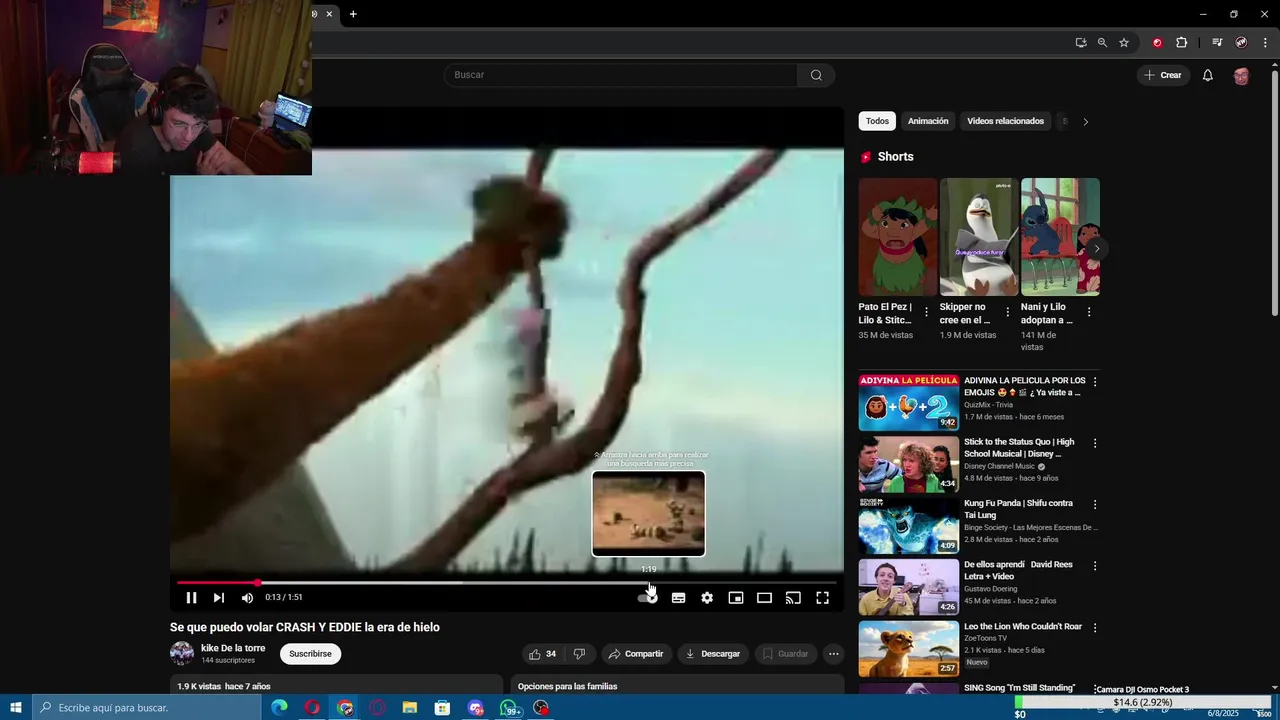Show next Shorts with arrow

coord(1097,248)
